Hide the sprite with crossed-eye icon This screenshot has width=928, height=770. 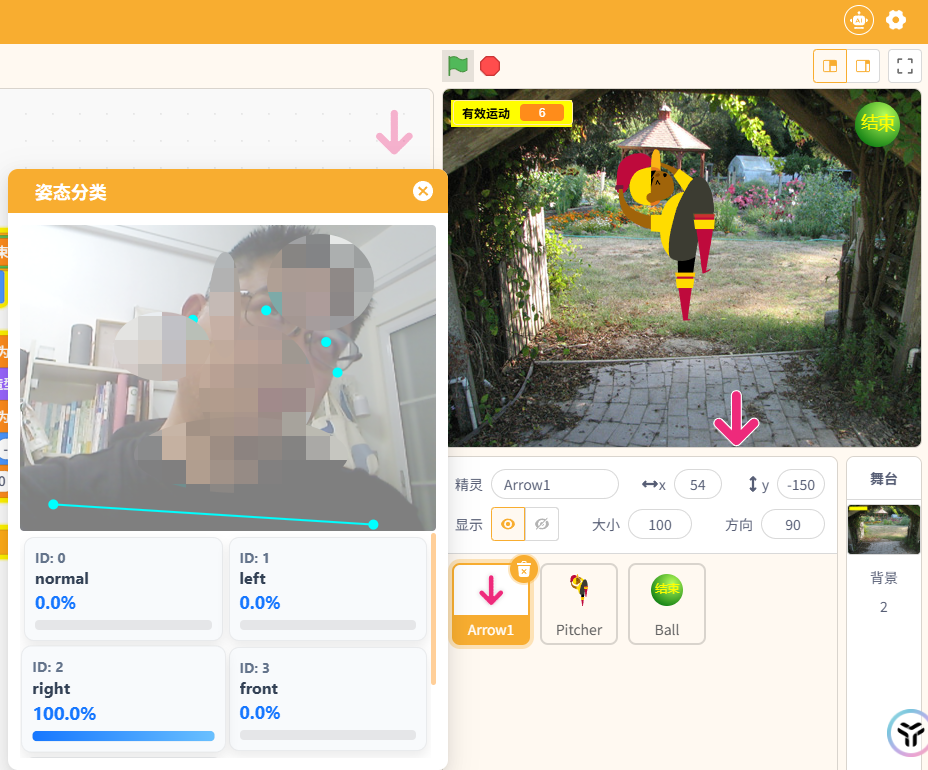pyautogui.click(x=542, y=524)
